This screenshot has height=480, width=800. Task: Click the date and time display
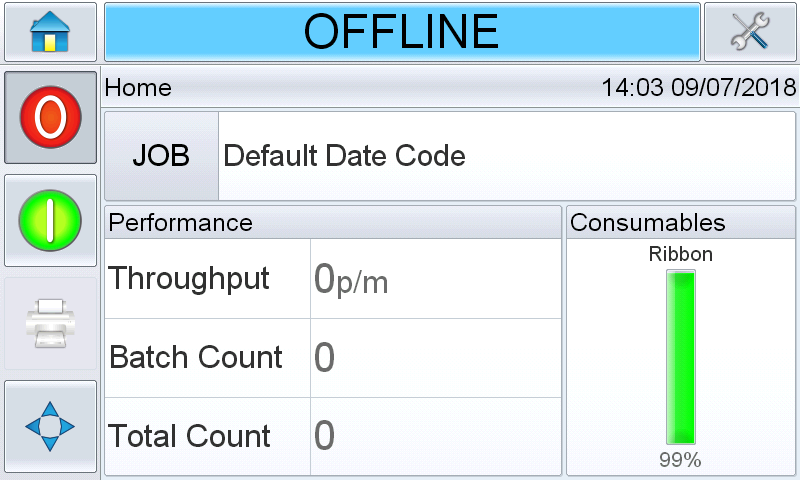[x=698, y=88]
